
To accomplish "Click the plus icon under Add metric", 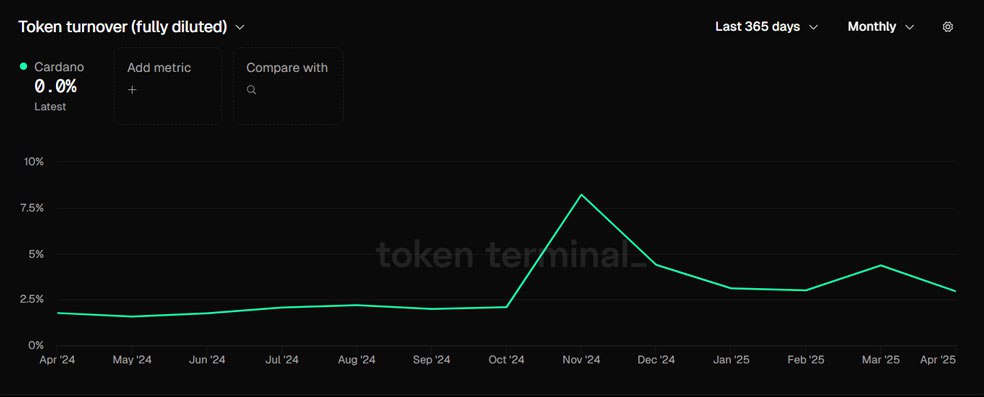I will 132,90.
